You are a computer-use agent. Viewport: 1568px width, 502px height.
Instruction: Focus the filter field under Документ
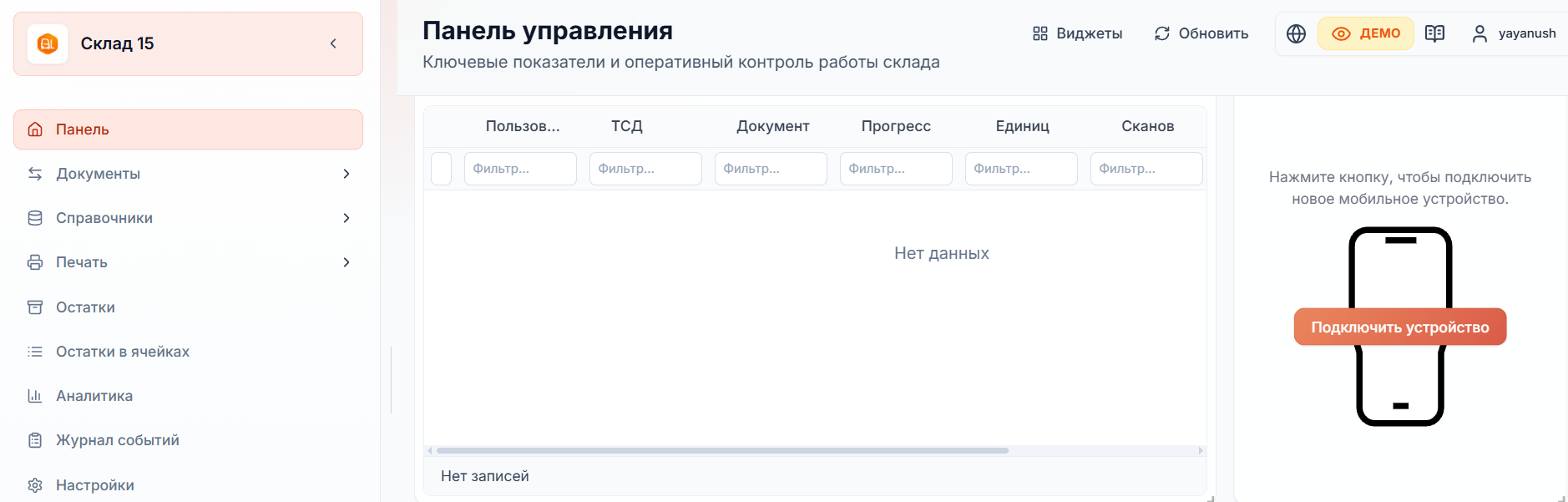pyautogui.click(x=771, y=169)
